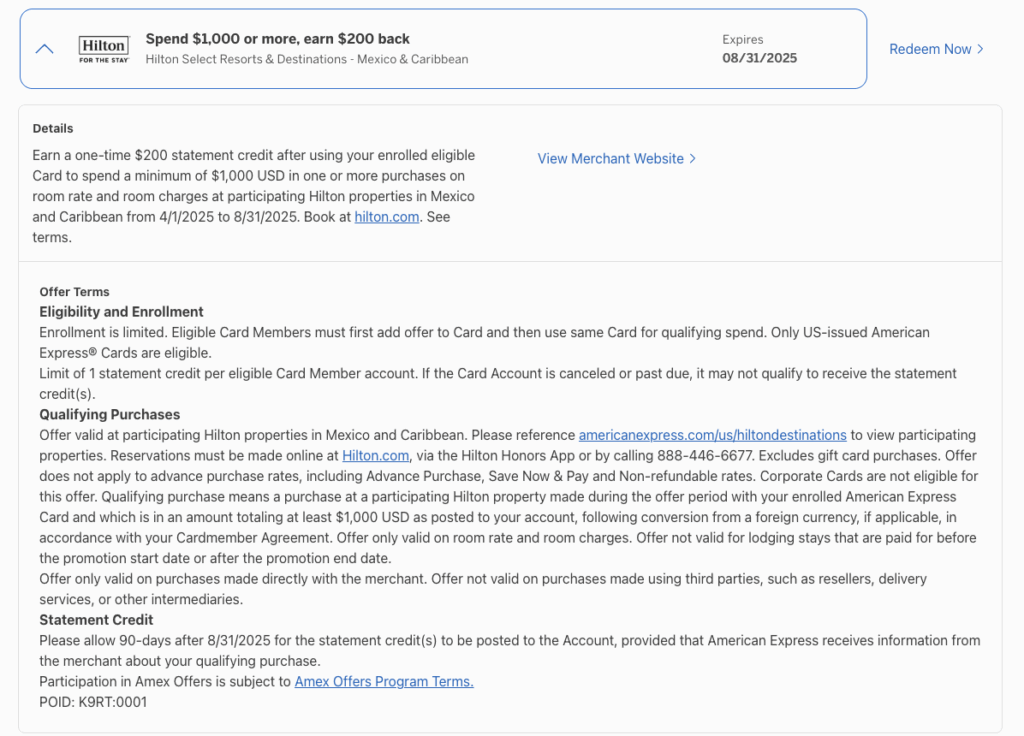Viewport: 1024px width, 736px height.
Task: Click the 'POID: K9RT:0001' text
Action: tap(93, 702)
